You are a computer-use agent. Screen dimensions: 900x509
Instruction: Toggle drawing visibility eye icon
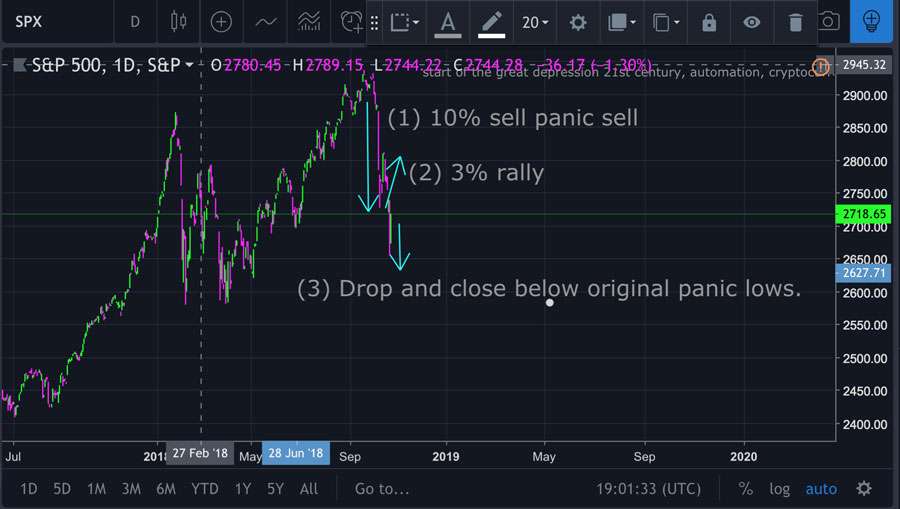tap(751, 22)
